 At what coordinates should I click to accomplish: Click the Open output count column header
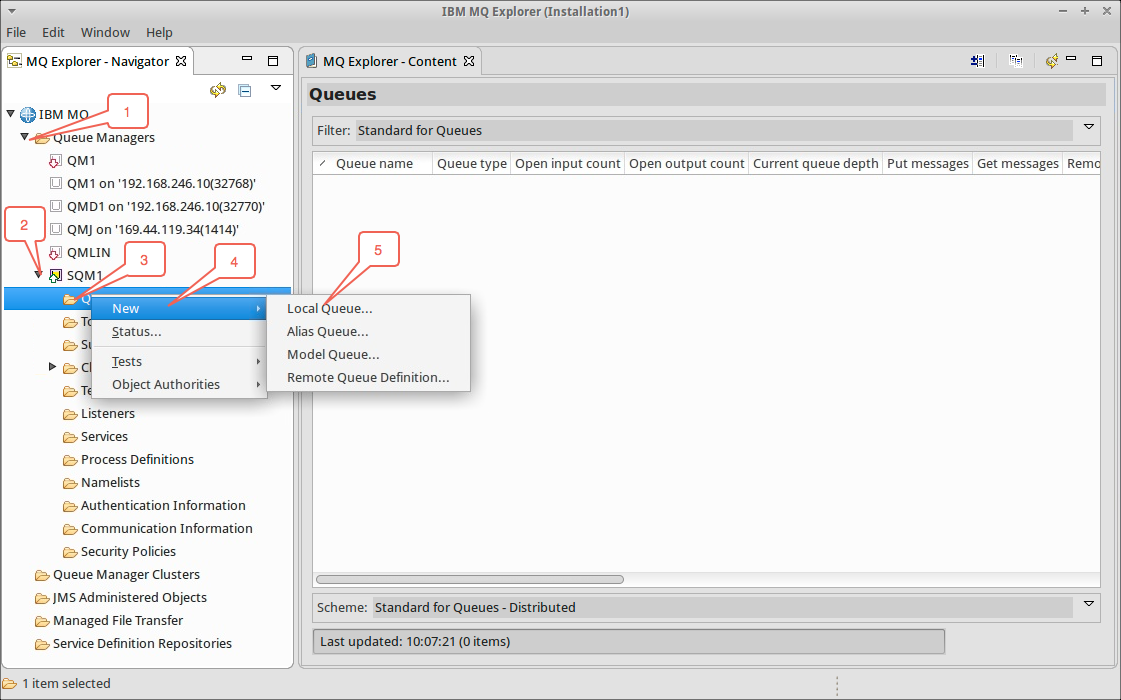click(686, 164)
